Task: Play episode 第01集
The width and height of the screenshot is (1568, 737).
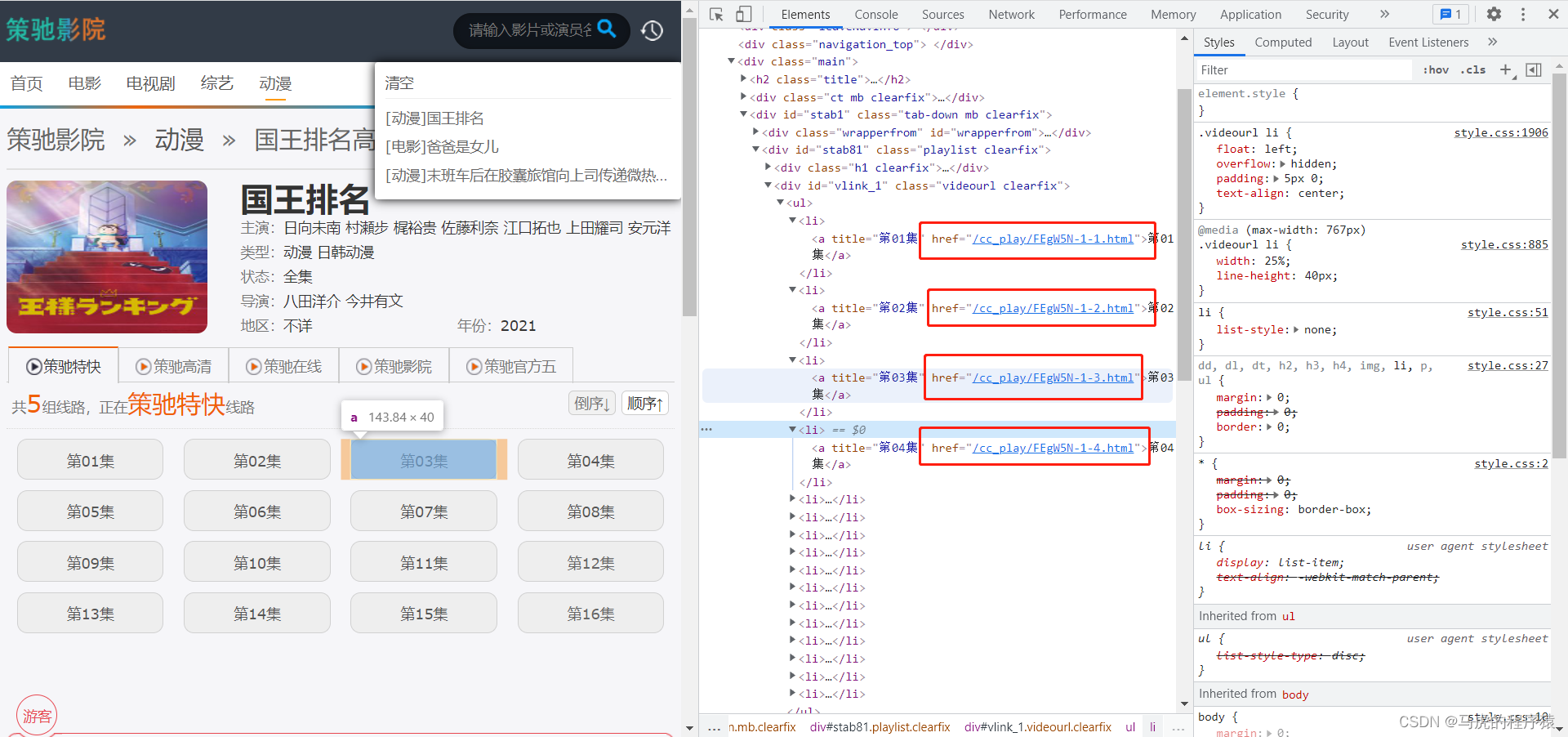Action: [x=90, y=460]
